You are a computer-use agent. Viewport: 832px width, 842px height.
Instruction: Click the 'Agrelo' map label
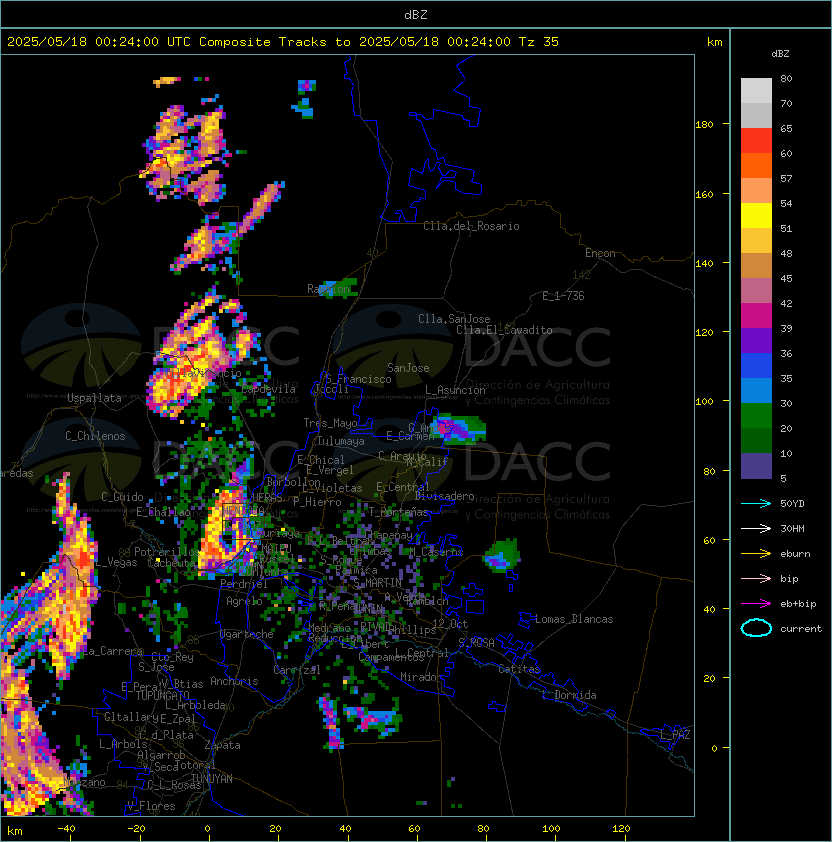(x=244, y=601)
